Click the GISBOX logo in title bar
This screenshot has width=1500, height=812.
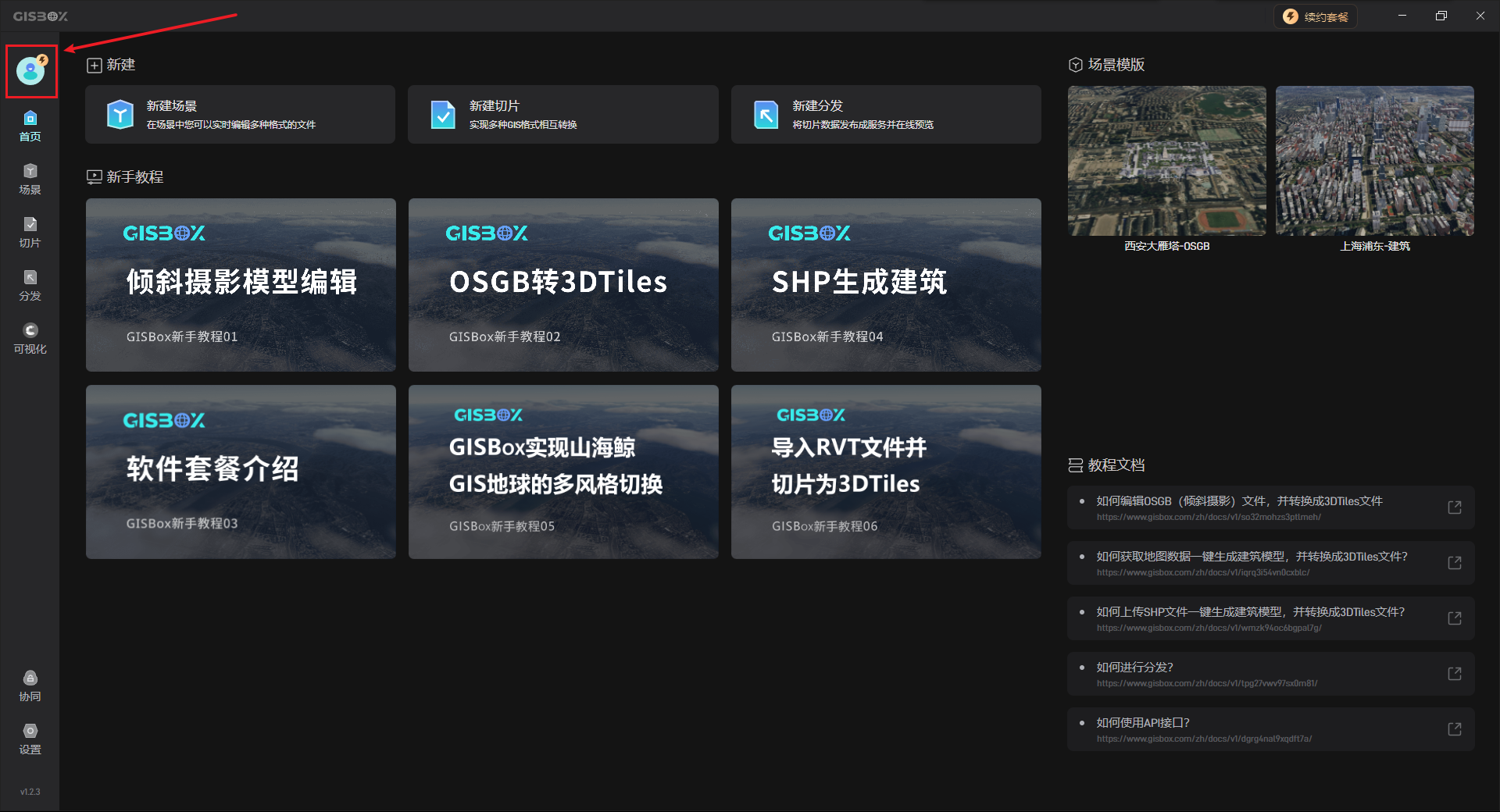(41, 16)
